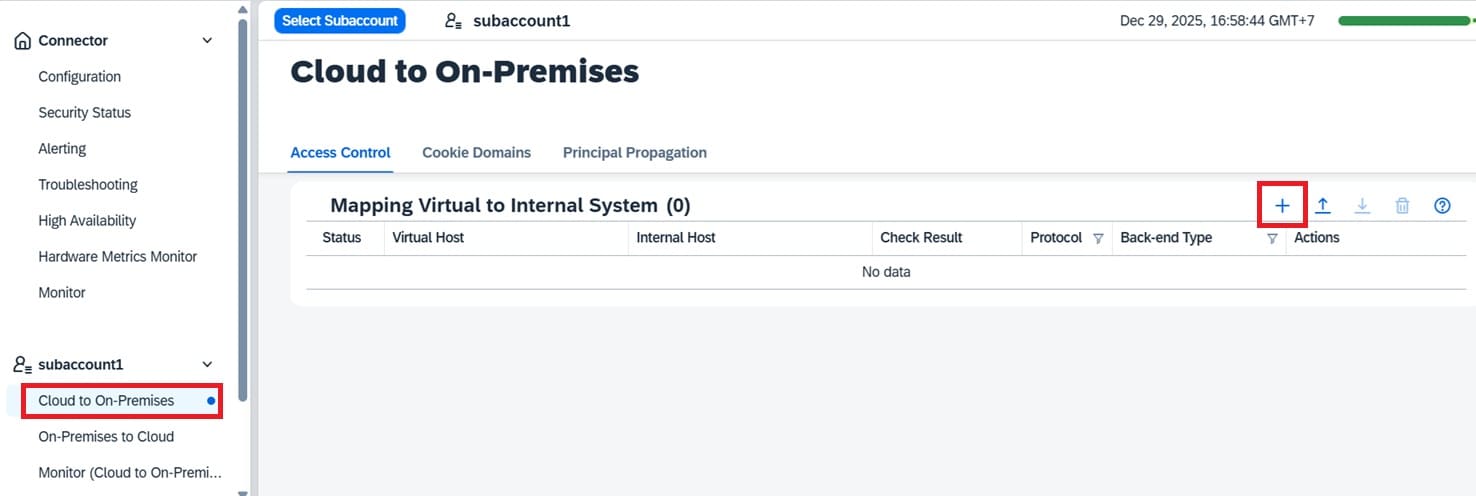
Task: Open the Principal Propagation tab
Action: (634, 153)
